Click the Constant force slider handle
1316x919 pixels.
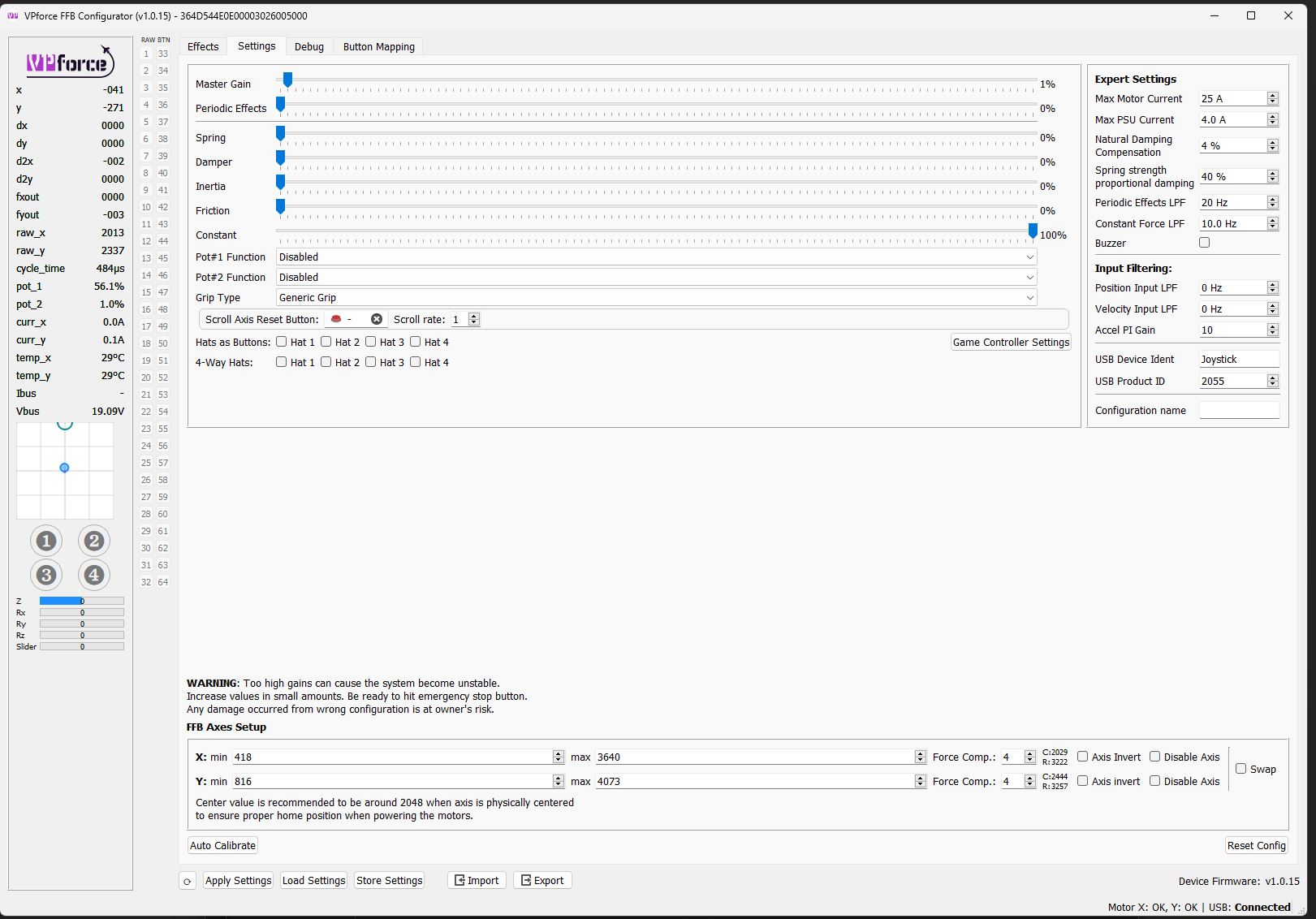pyautogui.click(x=1033, y=231)
